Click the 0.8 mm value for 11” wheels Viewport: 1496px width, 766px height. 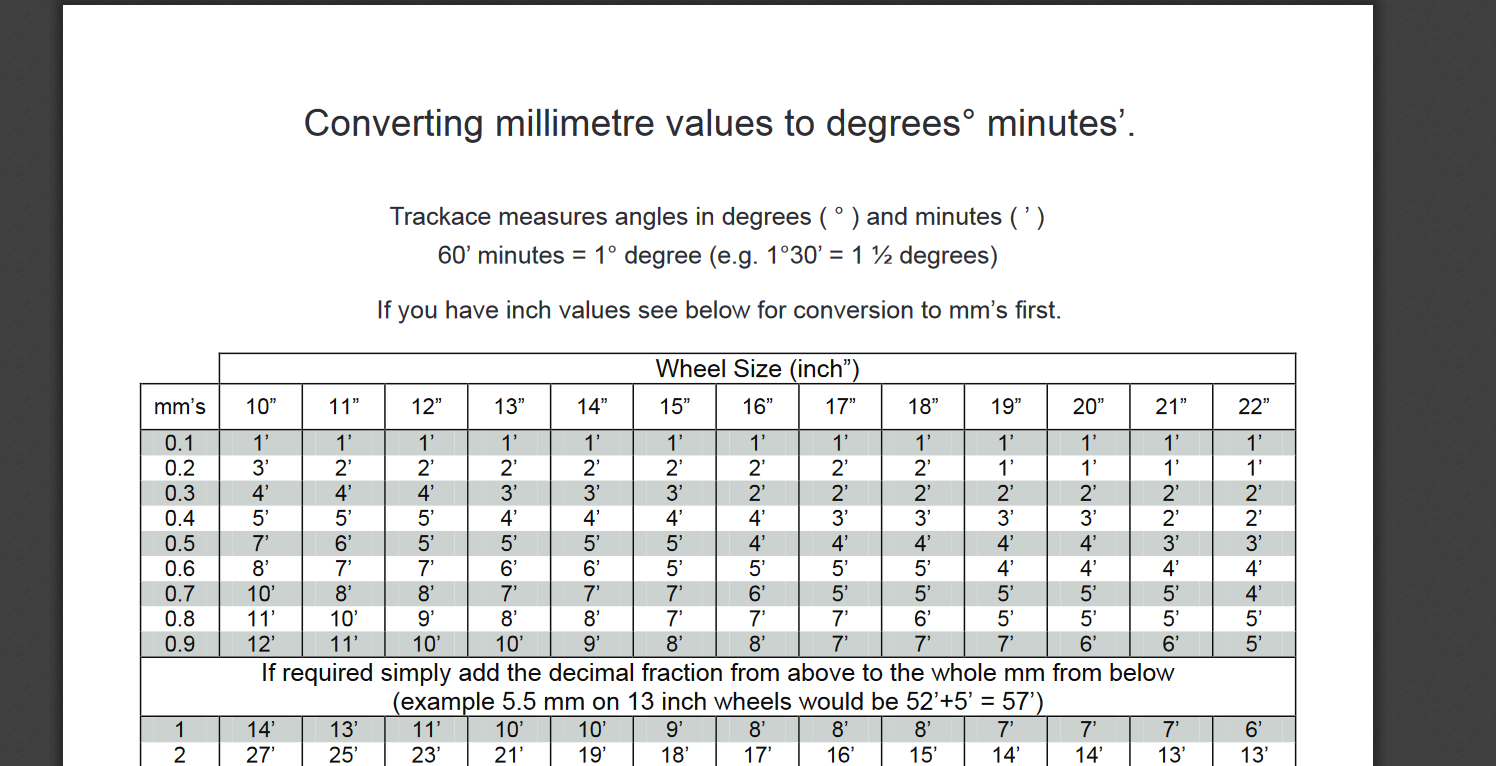[x=343, y=619]
